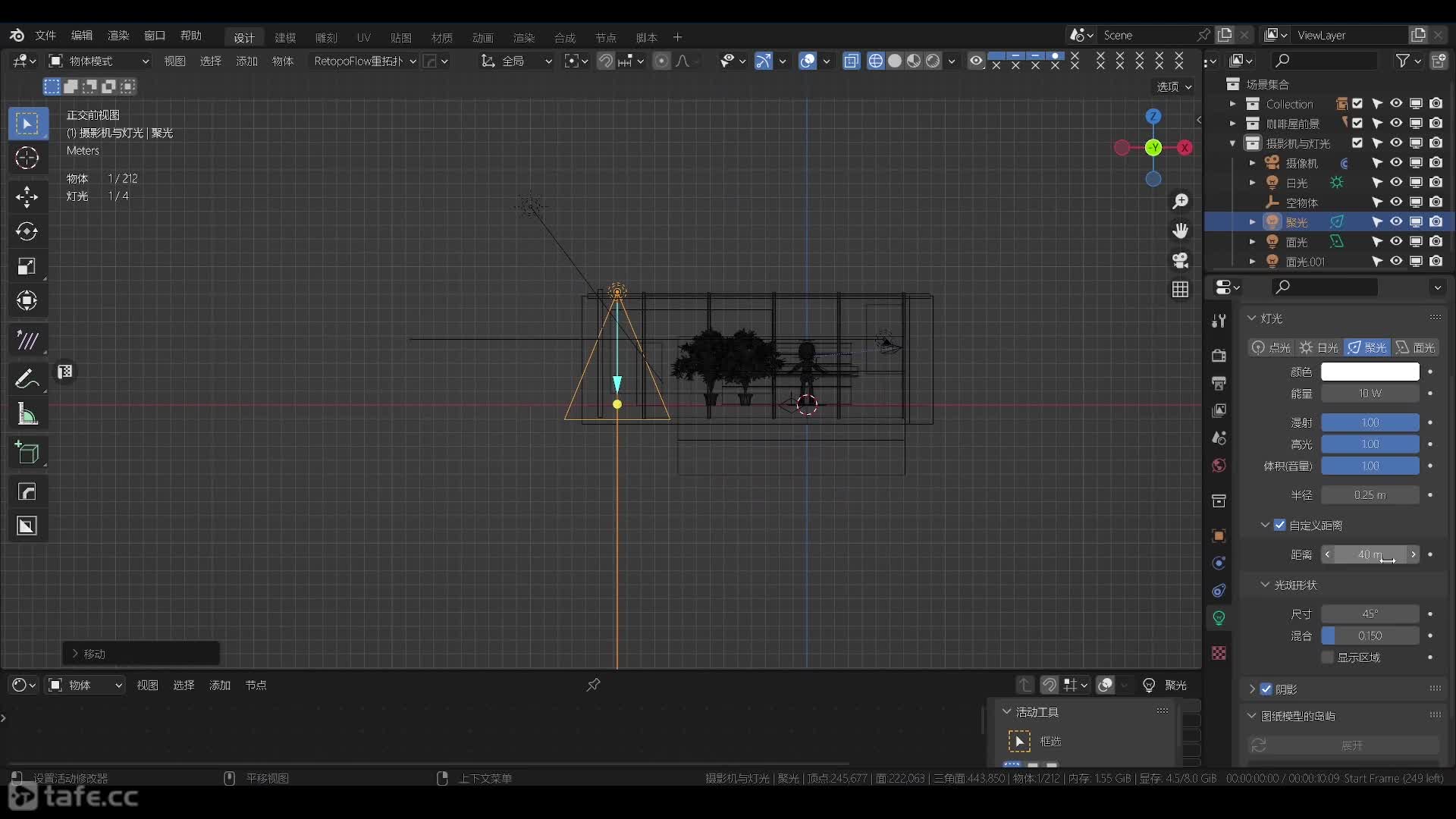Image resolution: width=1456 pixels, height=819 pixels.
Task: Activate the Transform tool
Action: pyautogui.click(x=27, y=300)
